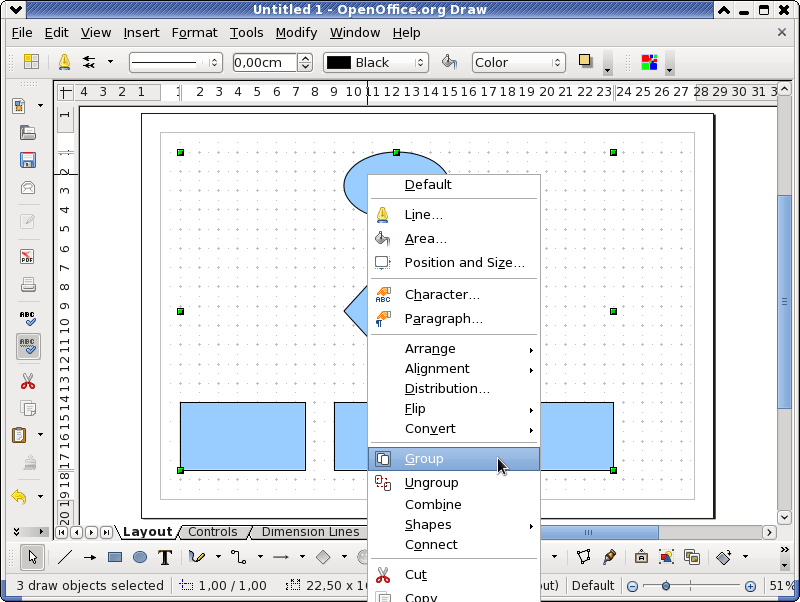Click the From File image icon

pyautogui.click(x=666, y=557)
